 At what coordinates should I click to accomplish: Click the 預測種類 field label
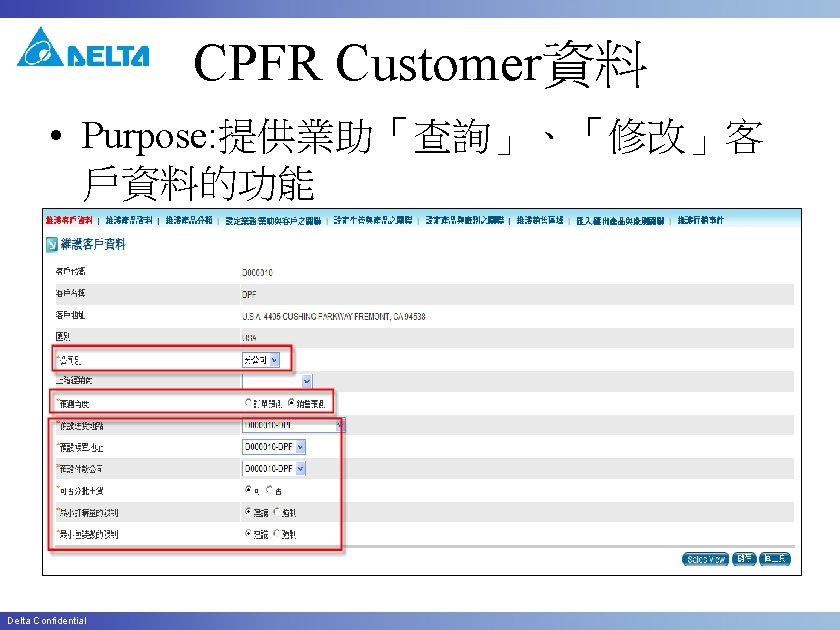coord(74,404)
